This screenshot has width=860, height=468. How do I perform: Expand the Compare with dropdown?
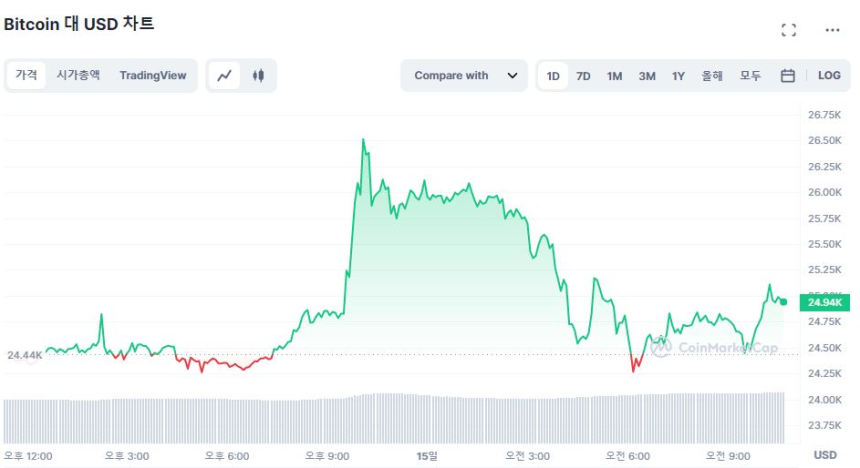(464, 75)
